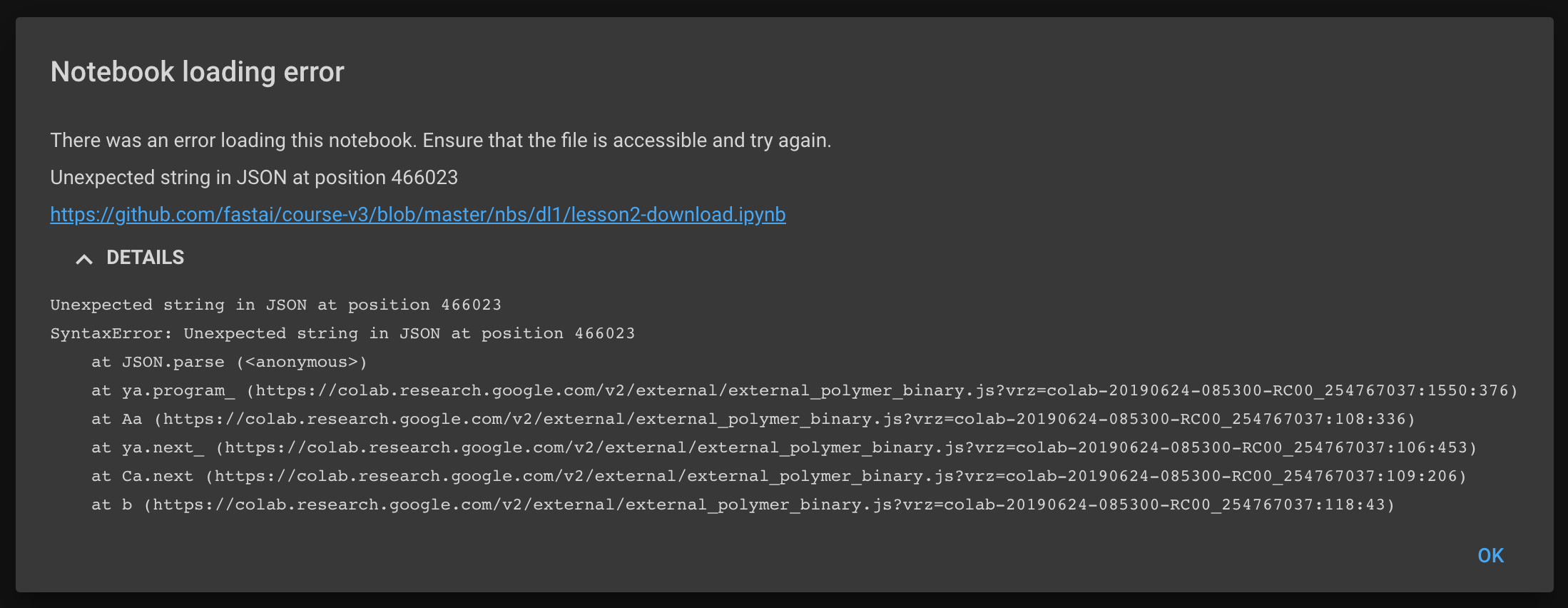Click the upward caret next to DETAILS
The image size is (1568, 608).
coord(84,258)
